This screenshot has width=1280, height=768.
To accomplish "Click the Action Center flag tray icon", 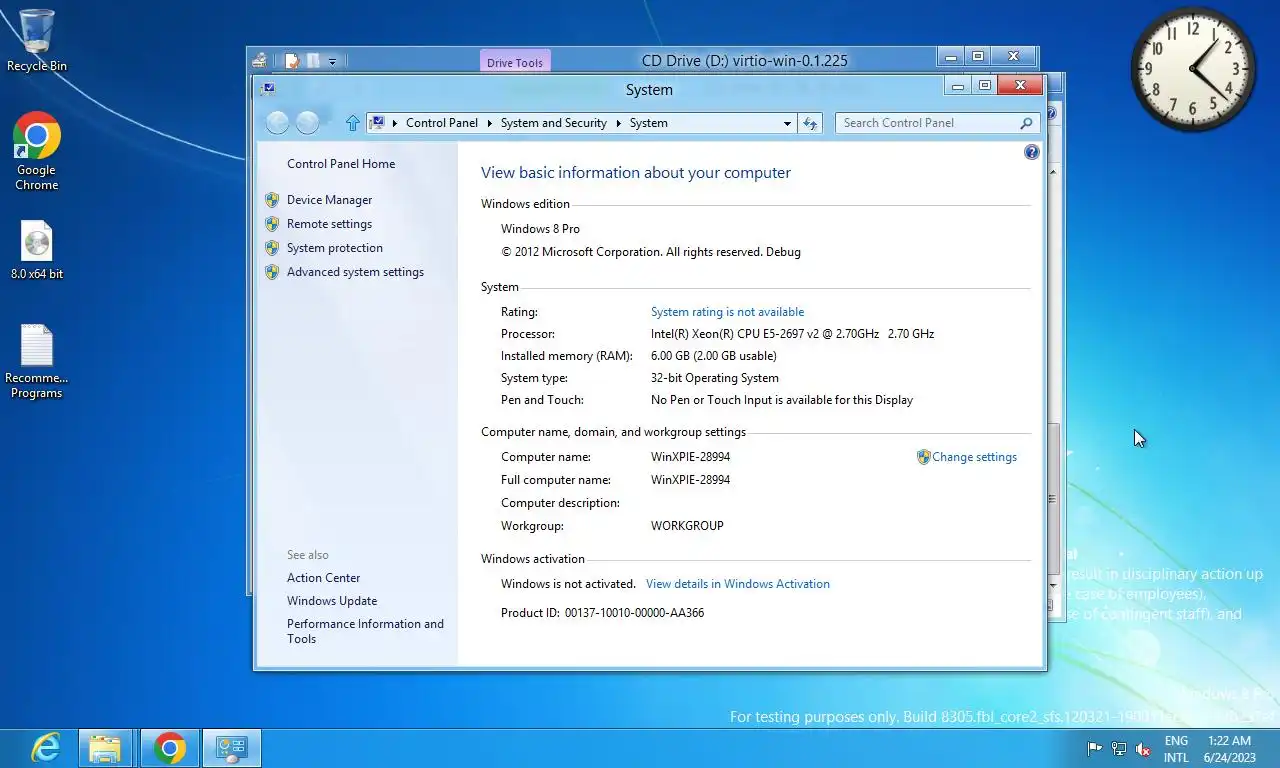I will click(1095, 749).
